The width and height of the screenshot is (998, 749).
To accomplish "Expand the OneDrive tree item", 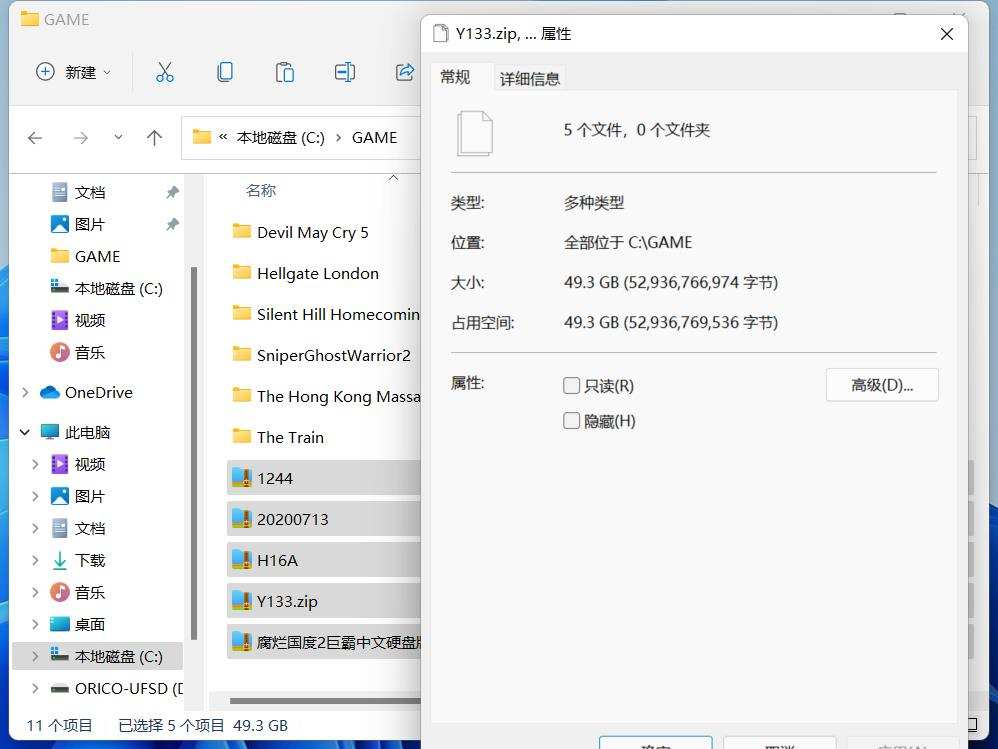I will pos(26,392).
